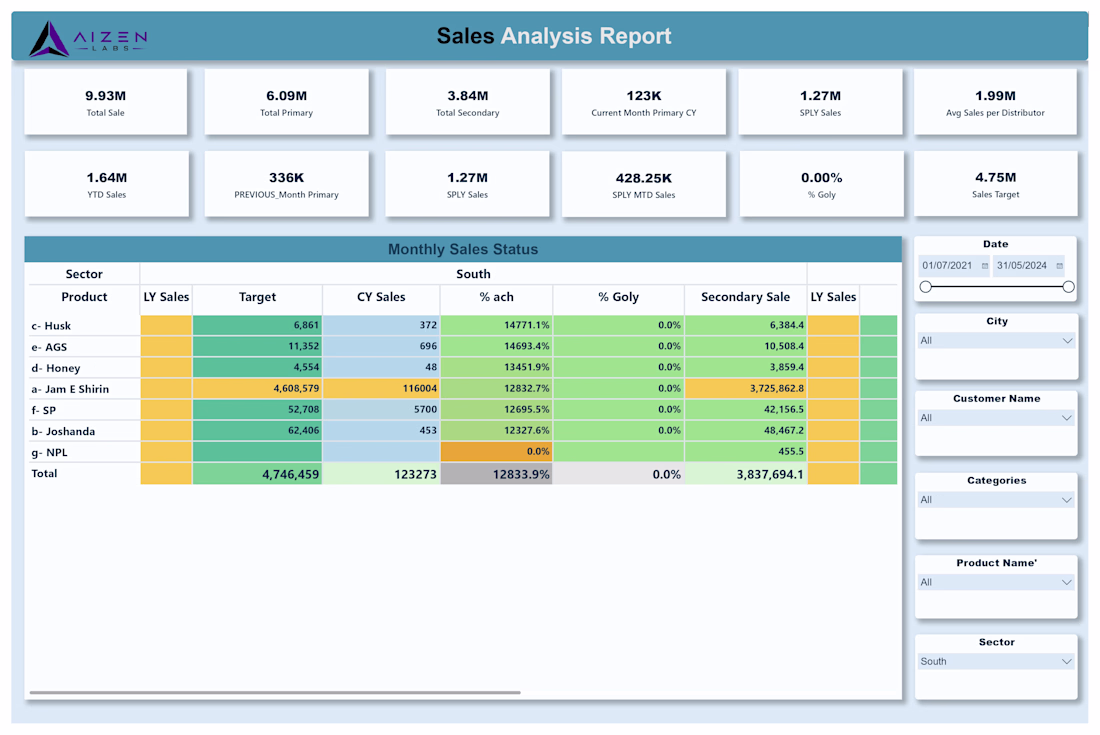The image size is (1100, 735).
Task: Open the calendar icon beside 31/05/2024
Action: [x=1059, y=266]
